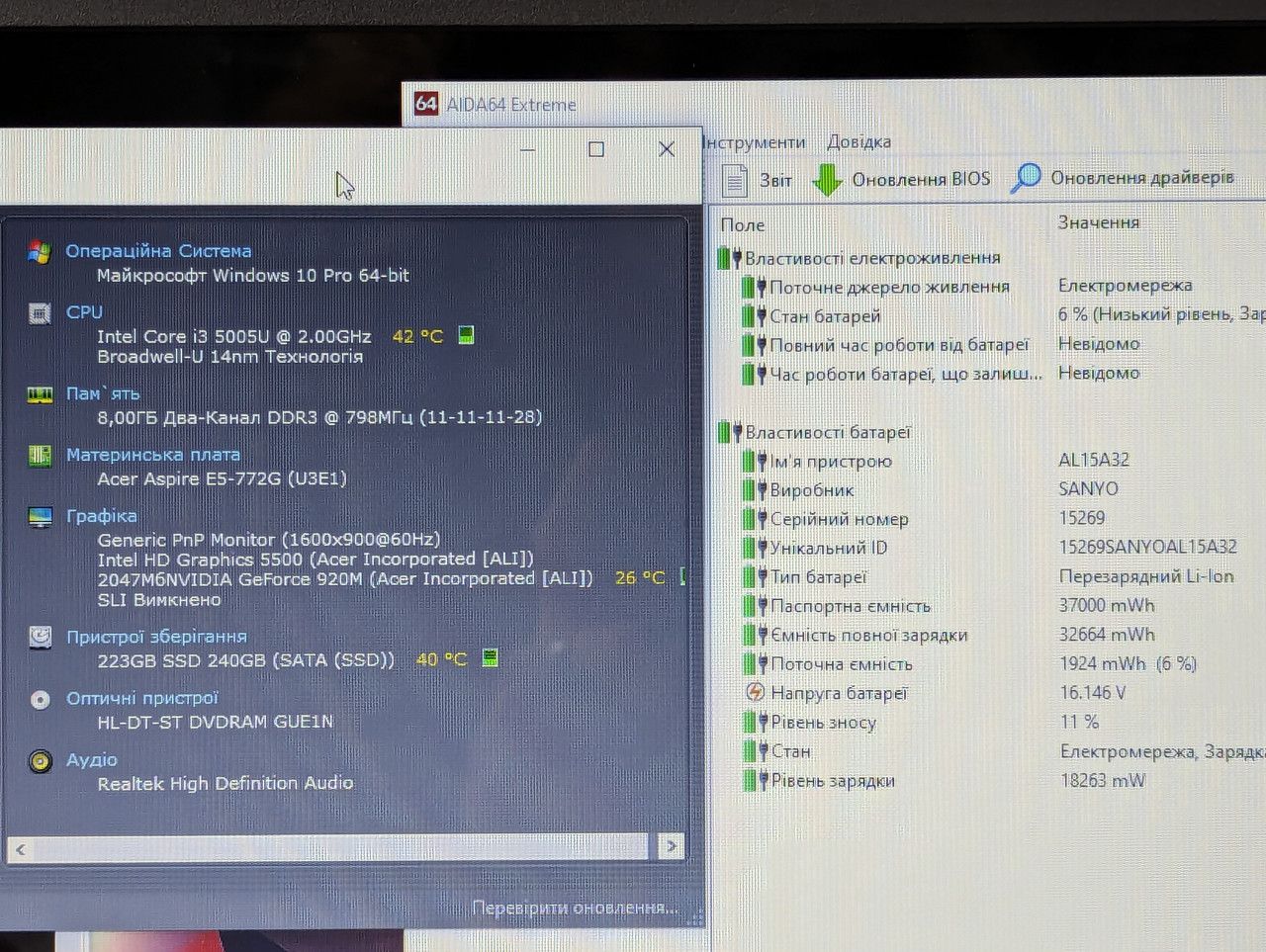The height and width of the screenshot is (952, 1266).
Task: Click the Оновлення BIOS toolbar button
Action: pos(901,180)
